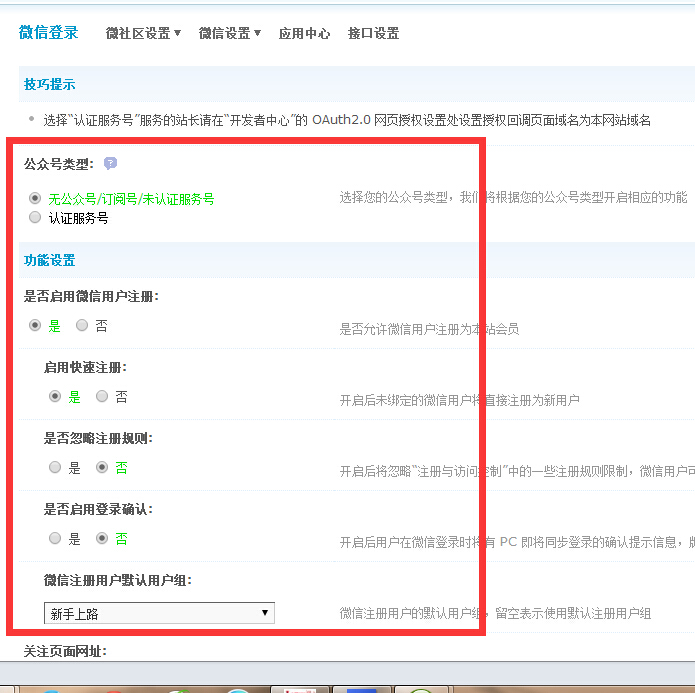Click the 微信登录 heading tab
The width and height of the screenshot is (695, 693).
click(49, 32)
